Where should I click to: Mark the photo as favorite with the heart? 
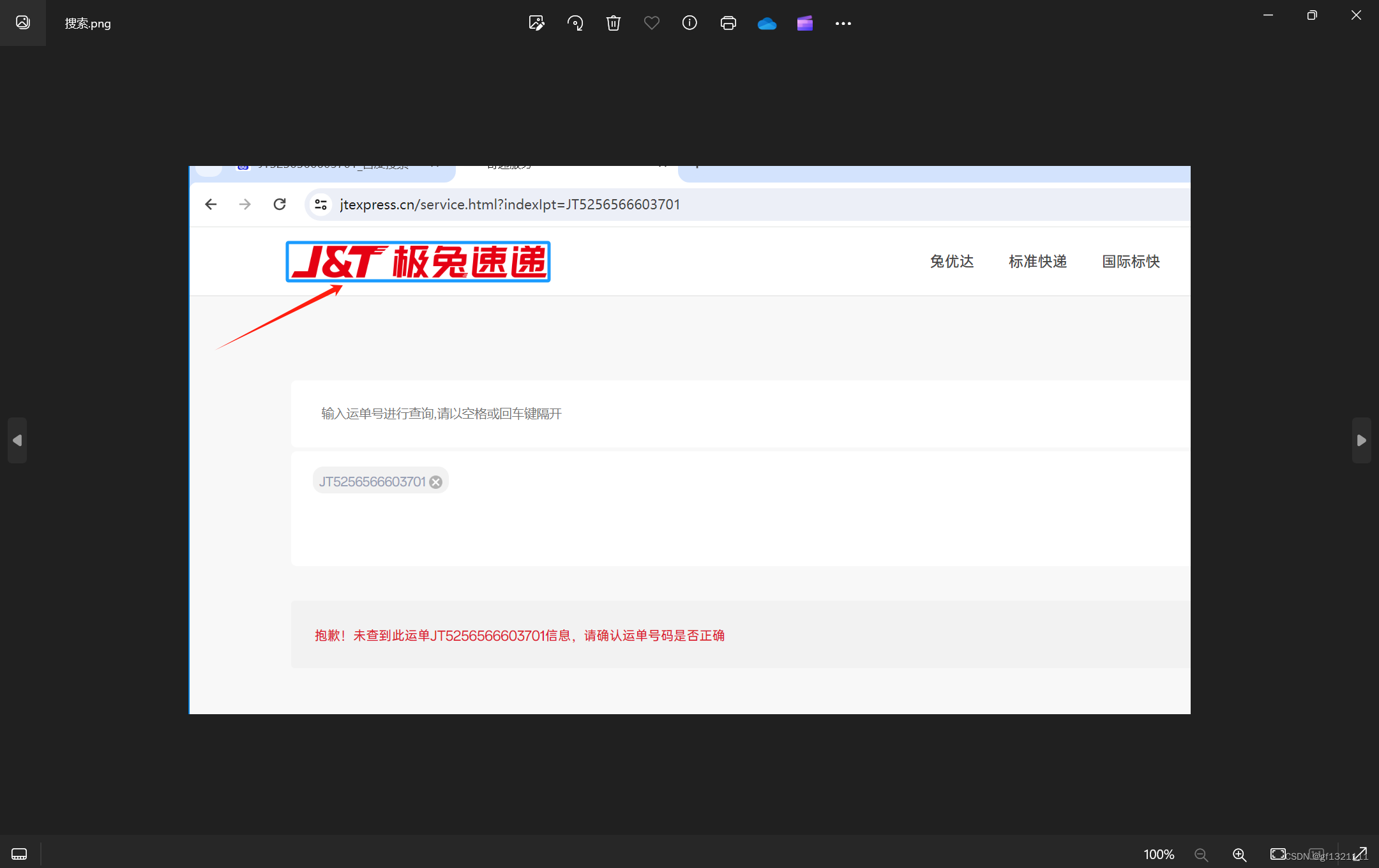tap(651, 24)
